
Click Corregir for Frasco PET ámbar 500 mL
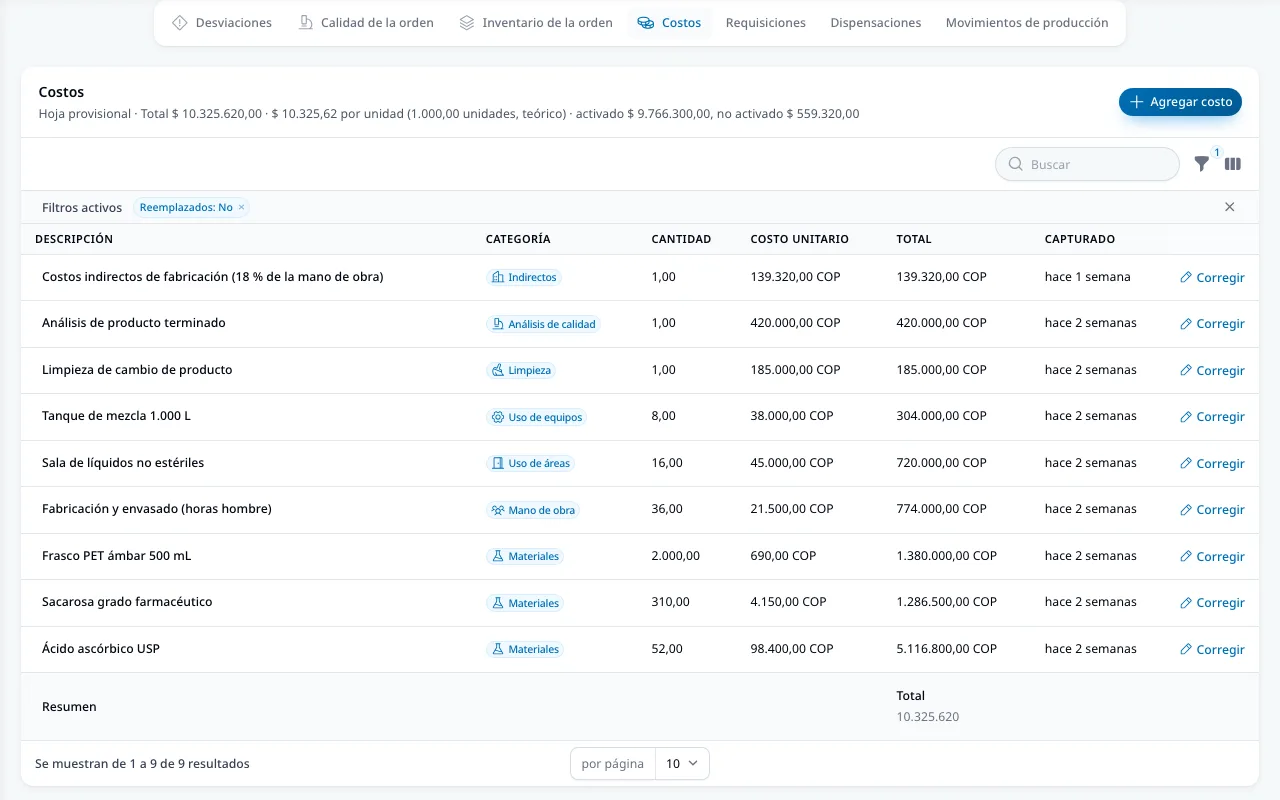click(1212, 557)
